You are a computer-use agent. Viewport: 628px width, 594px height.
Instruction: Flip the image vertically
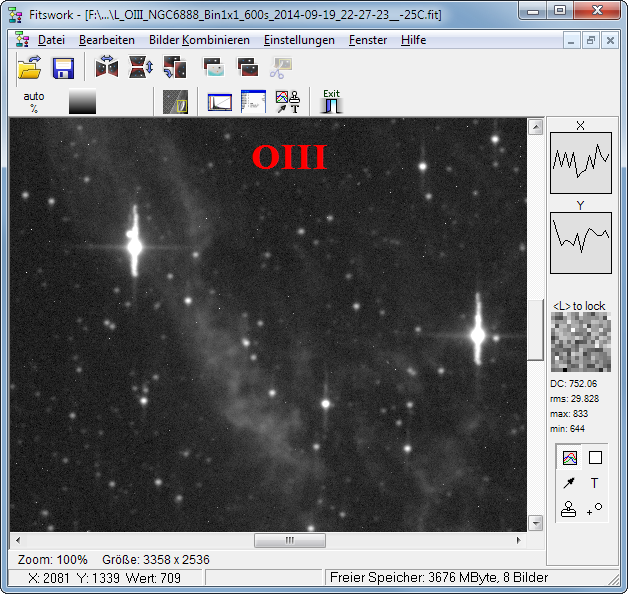point(141,68)
